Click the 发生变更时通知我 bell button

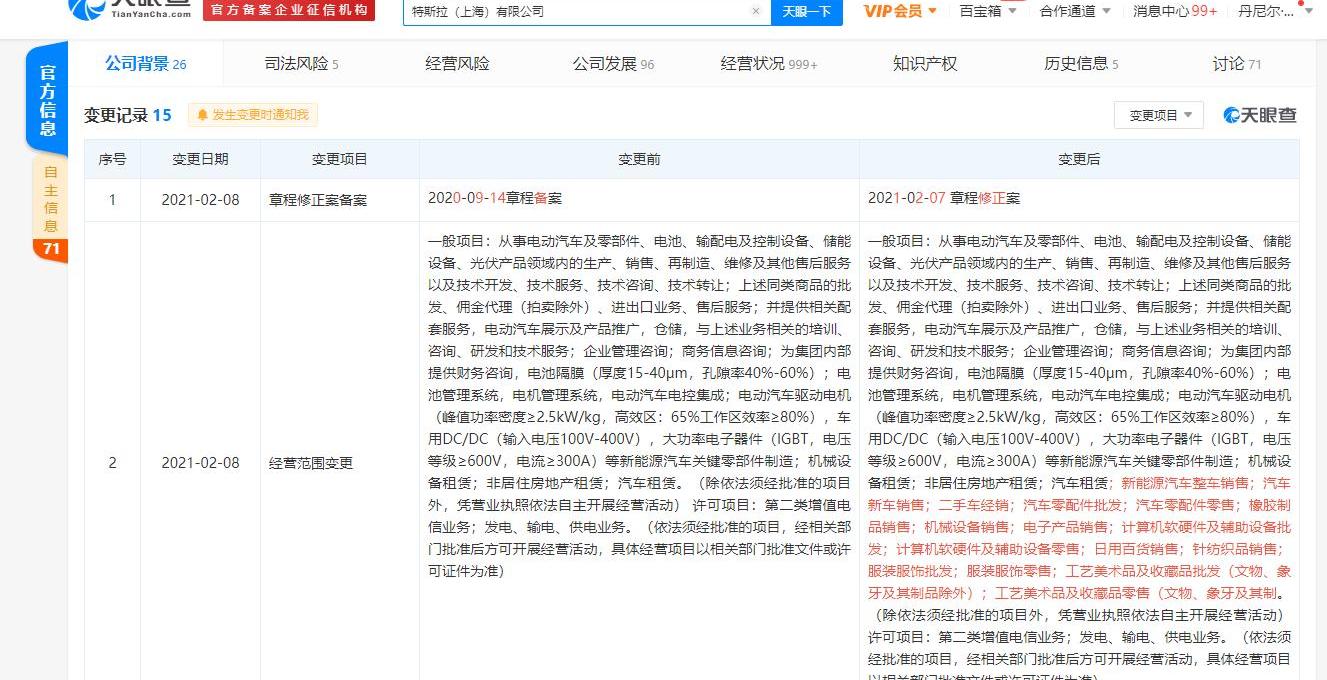pos(253,115)
